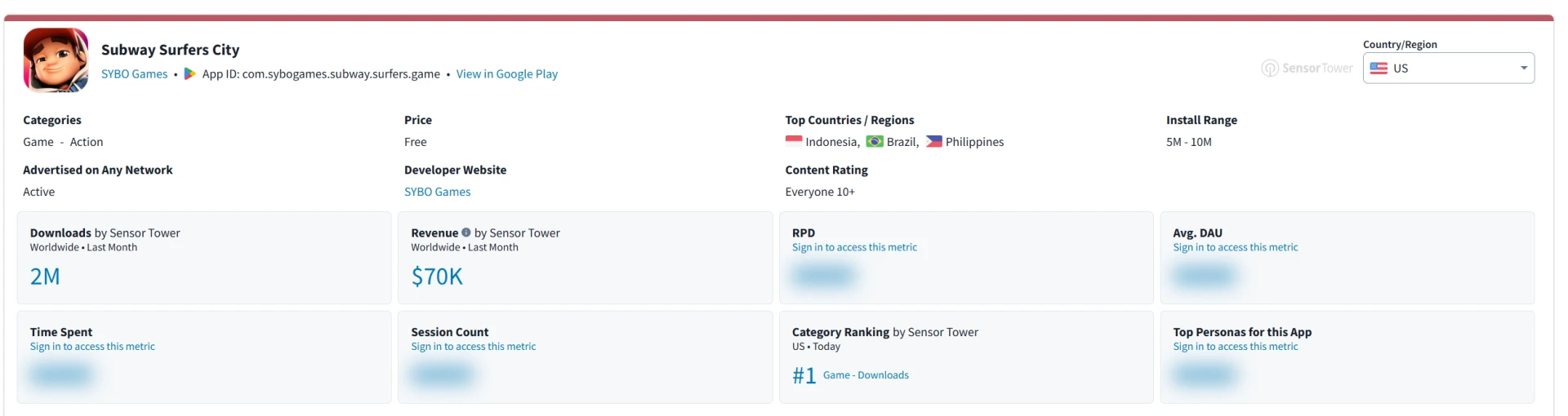Image resolution: width=1568 pixels, height=416 pixels.
Task: Click the Indonesia flag icon
Action: pos(793,141)
